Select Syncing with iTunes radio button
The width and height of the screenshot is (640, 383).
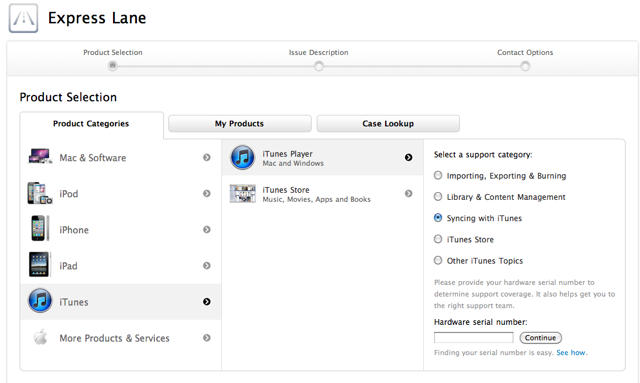click(x=438, y=218)
